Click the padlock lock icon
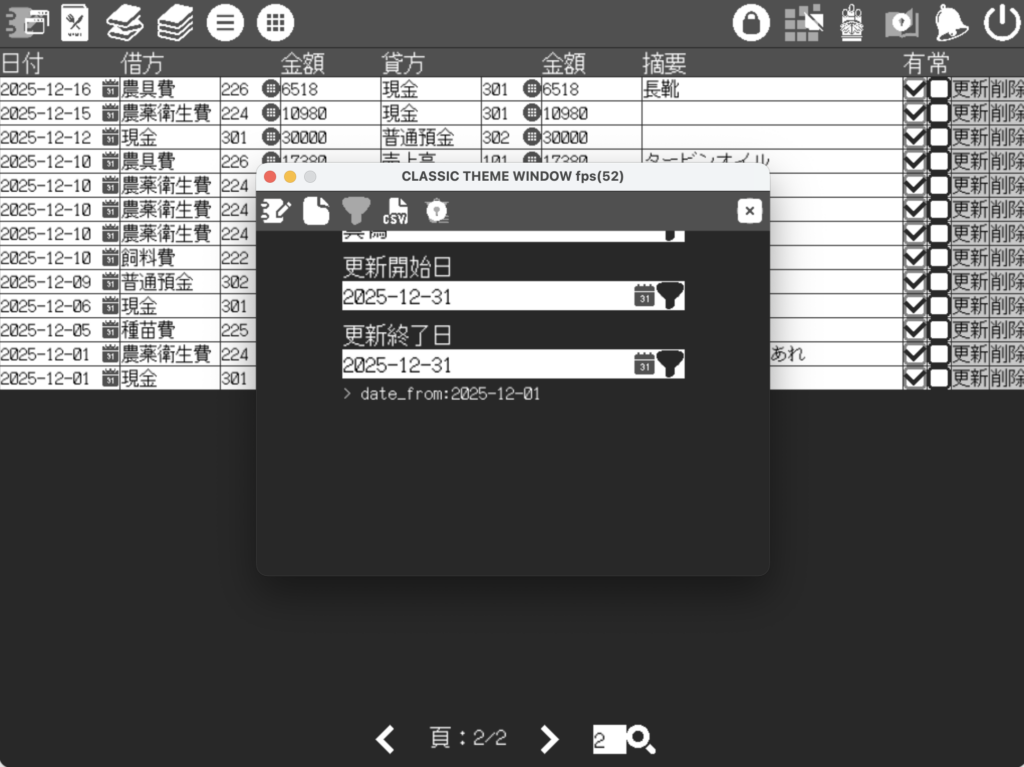This screenshot has height=767, width=1024. [x=751, y=22]
